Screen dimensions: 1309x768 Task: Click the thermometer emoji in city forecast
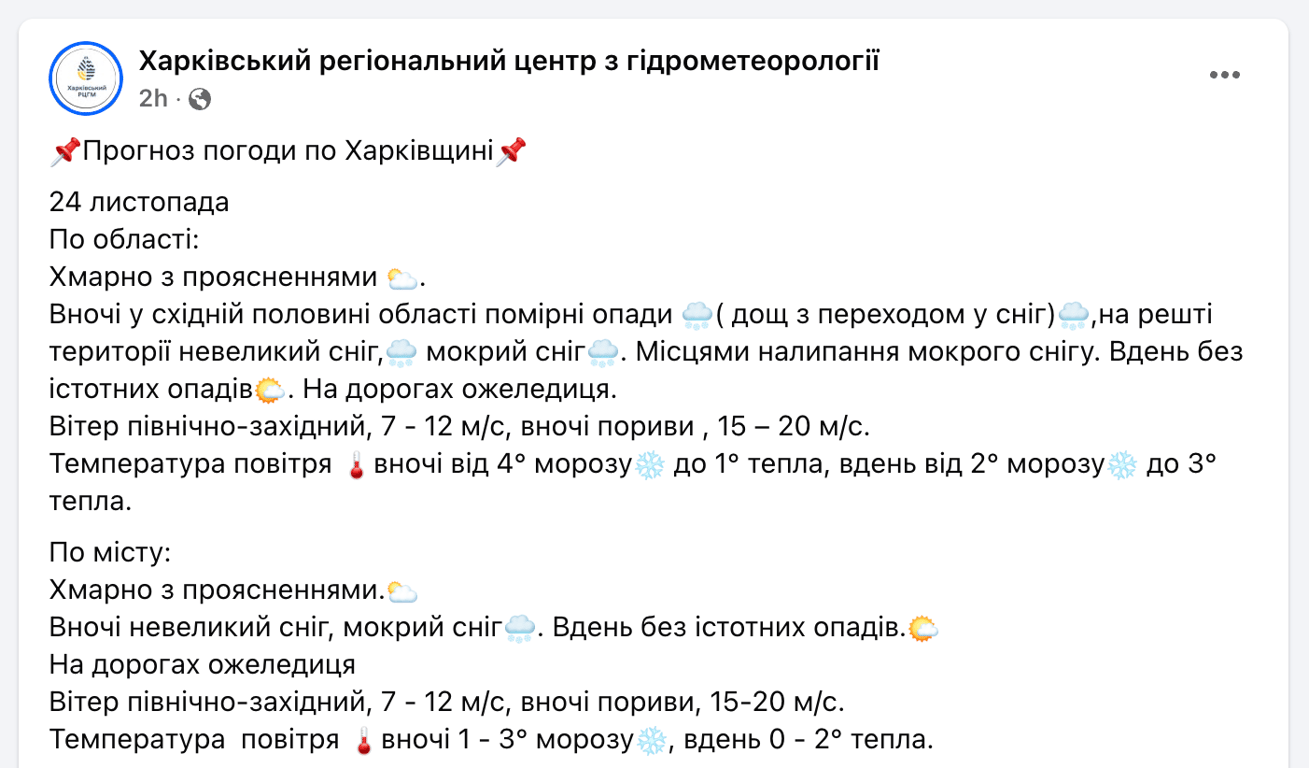click(x=363, y=738)
